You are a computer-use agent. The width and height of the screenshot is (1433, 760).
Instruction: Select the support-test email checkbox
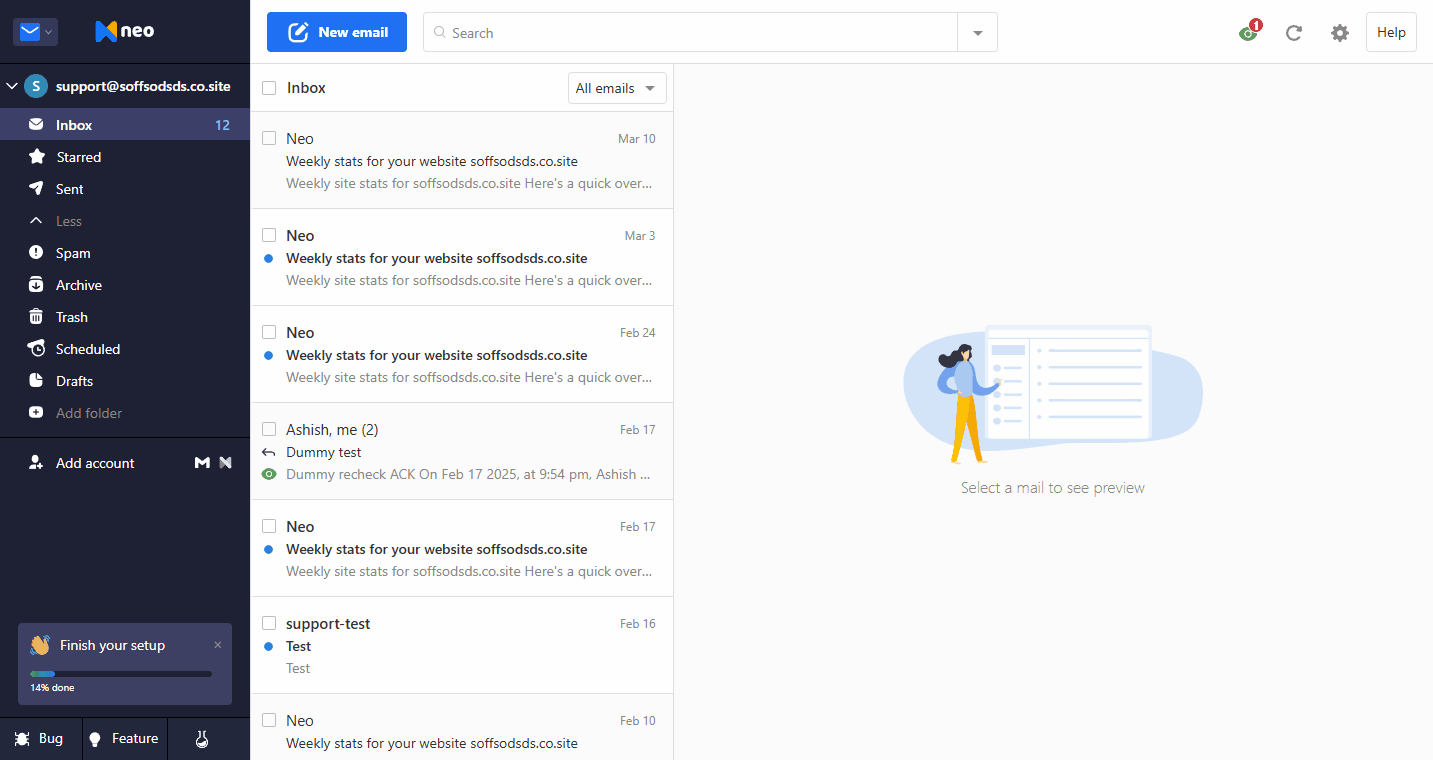(x=269, y=623)
